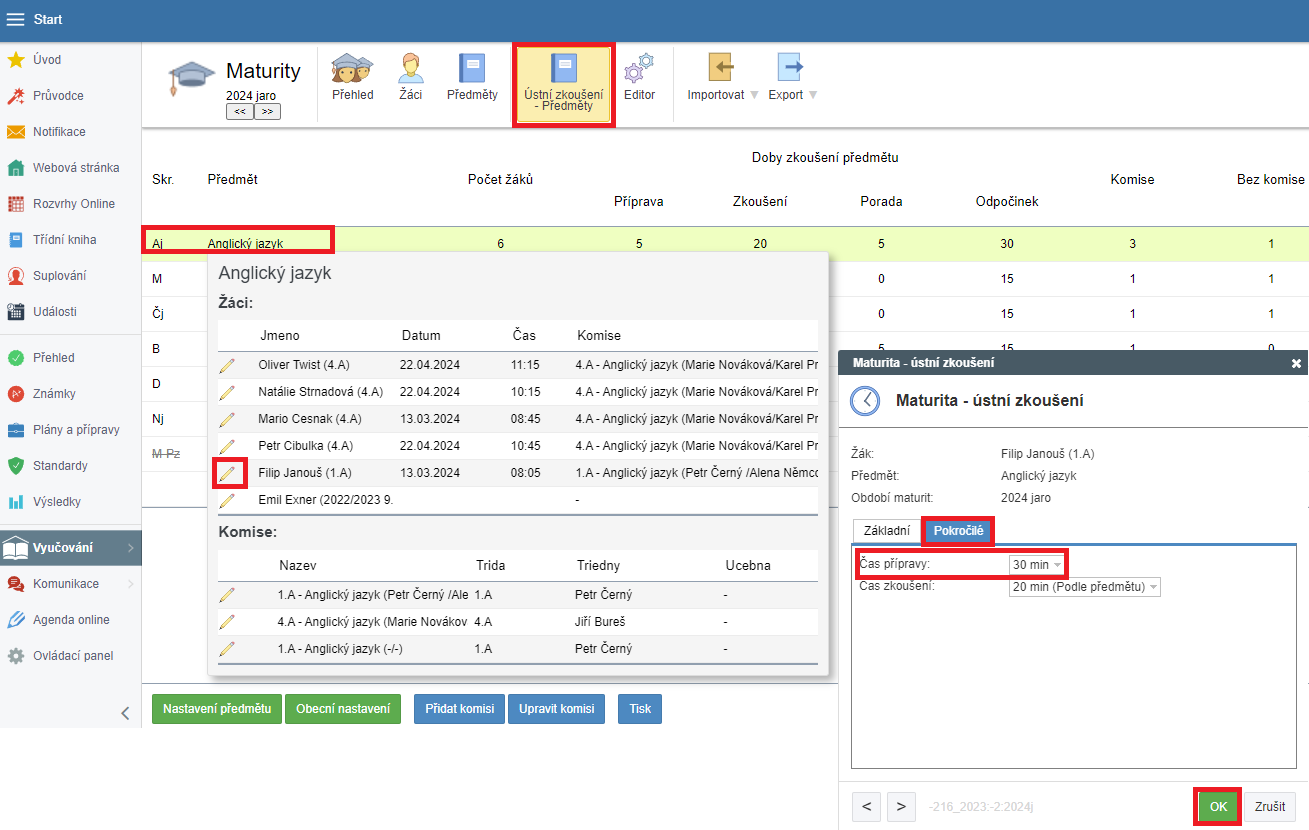Click the Přehled toolbar icon

pyautogui.click(x=352, y=77)
